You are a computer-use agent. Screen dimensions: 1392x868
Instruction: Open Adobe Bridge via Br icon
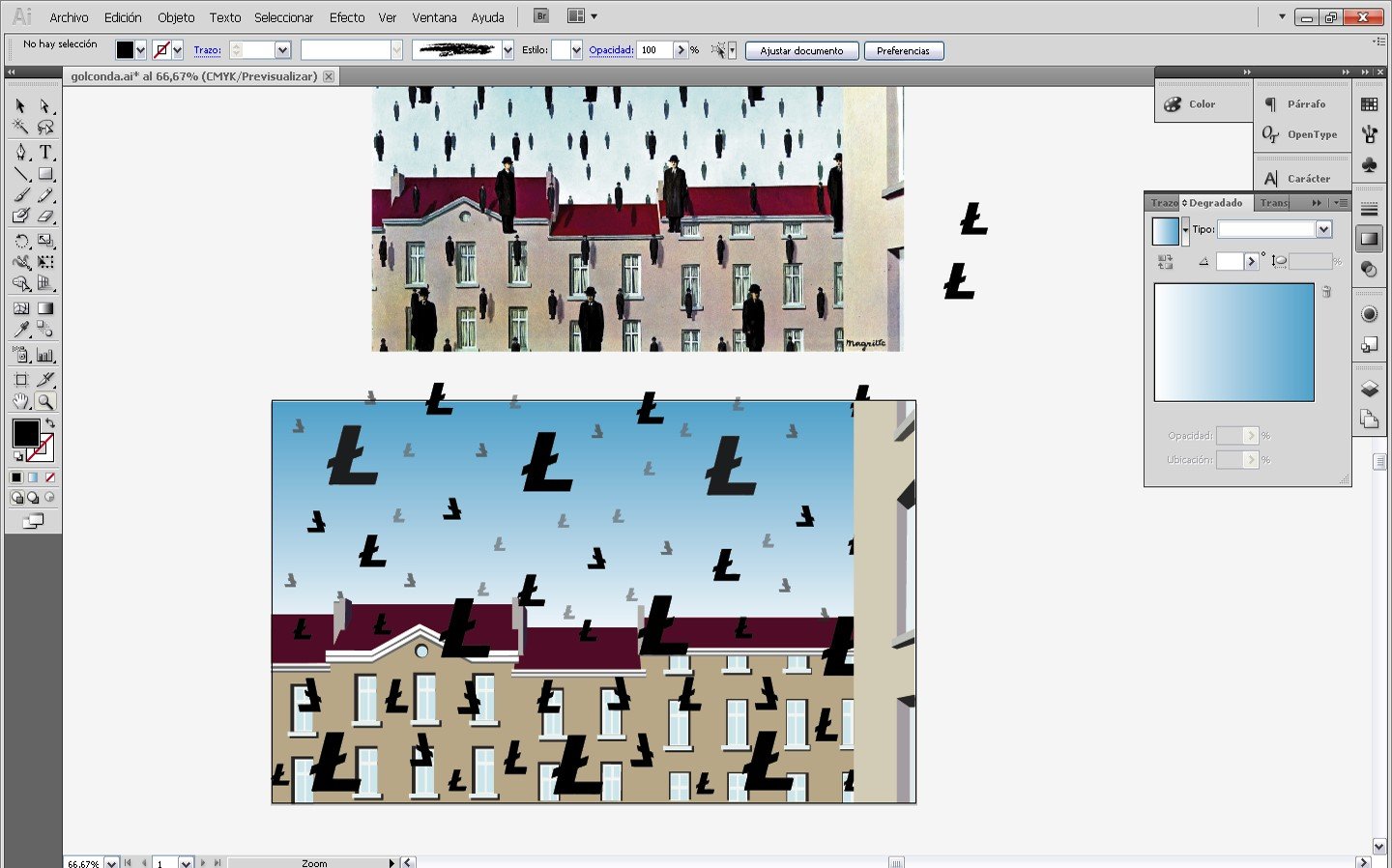(541, 15)
